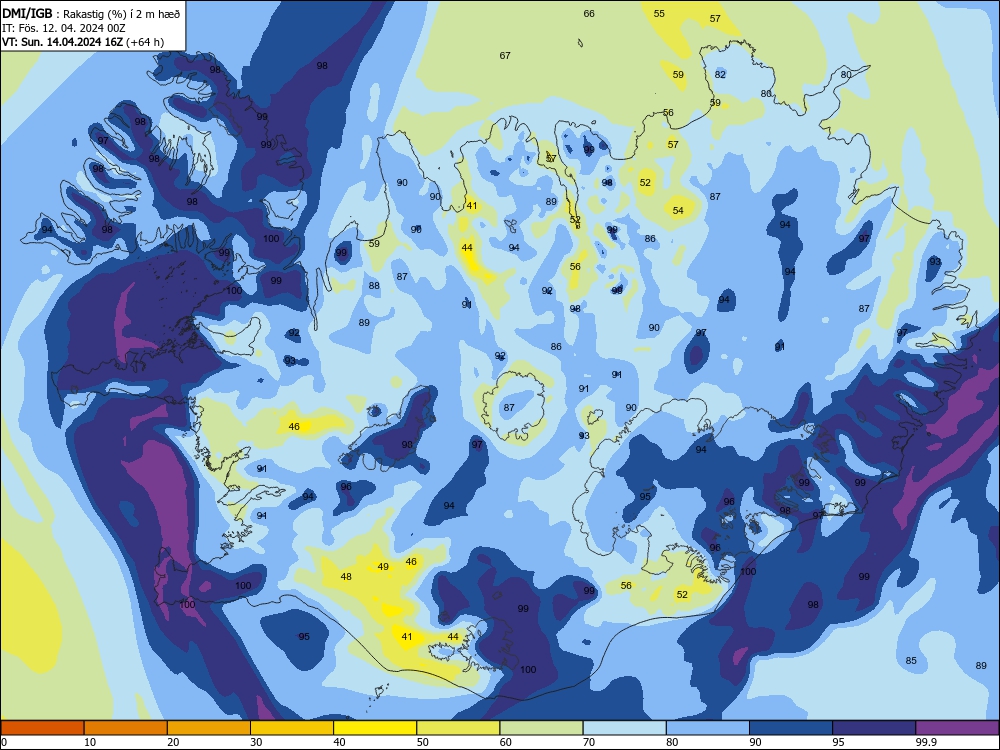Viewport: 1000px width, 750px height.
Task: Click the value 49 in the southwest yellow area
Action: tap(383, 566)
